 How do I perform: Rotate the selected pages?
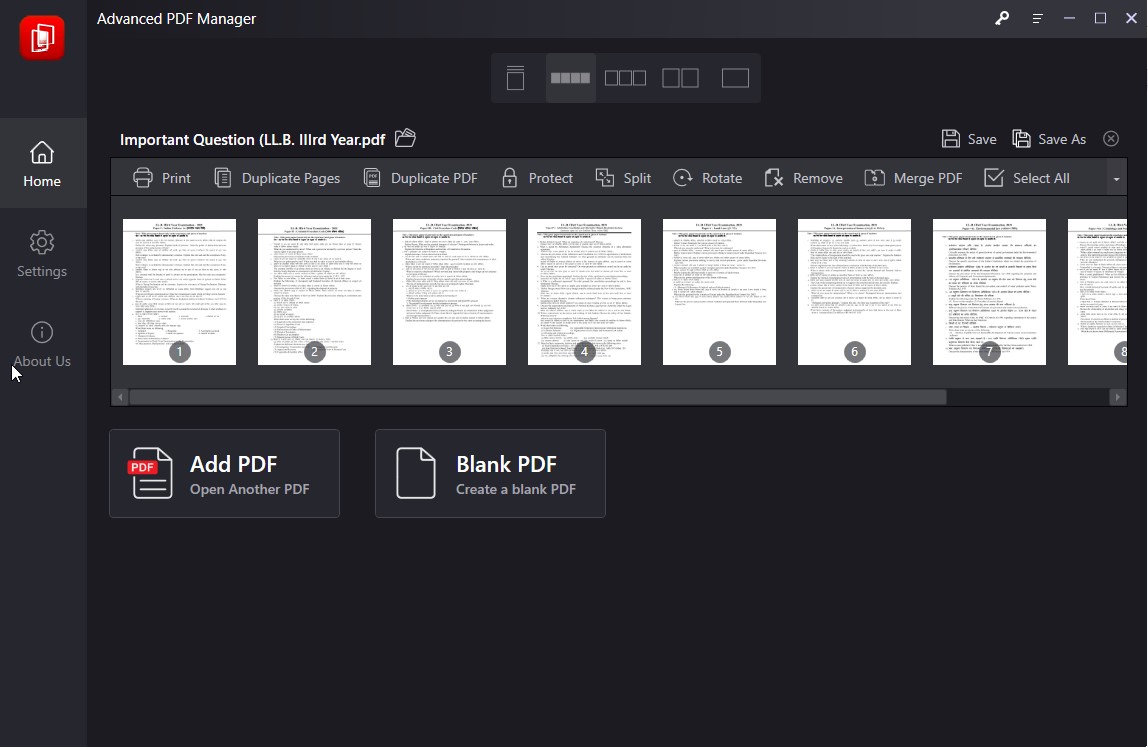click(707, 177)
